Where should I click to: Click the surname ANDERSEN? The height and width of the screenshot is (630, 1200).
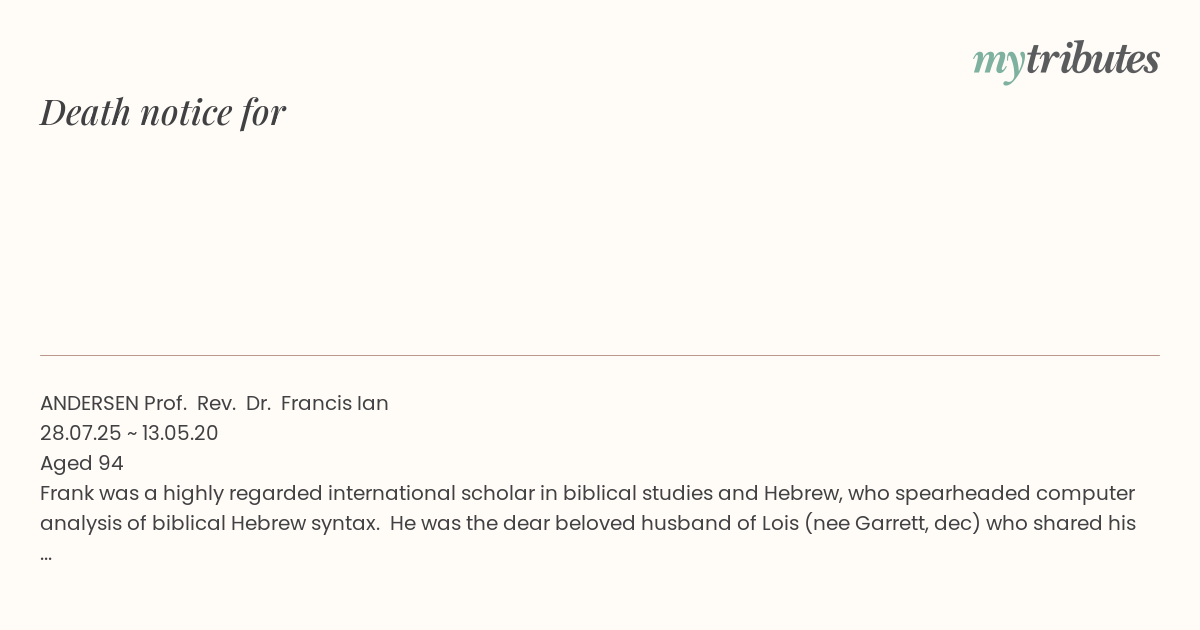89,403
